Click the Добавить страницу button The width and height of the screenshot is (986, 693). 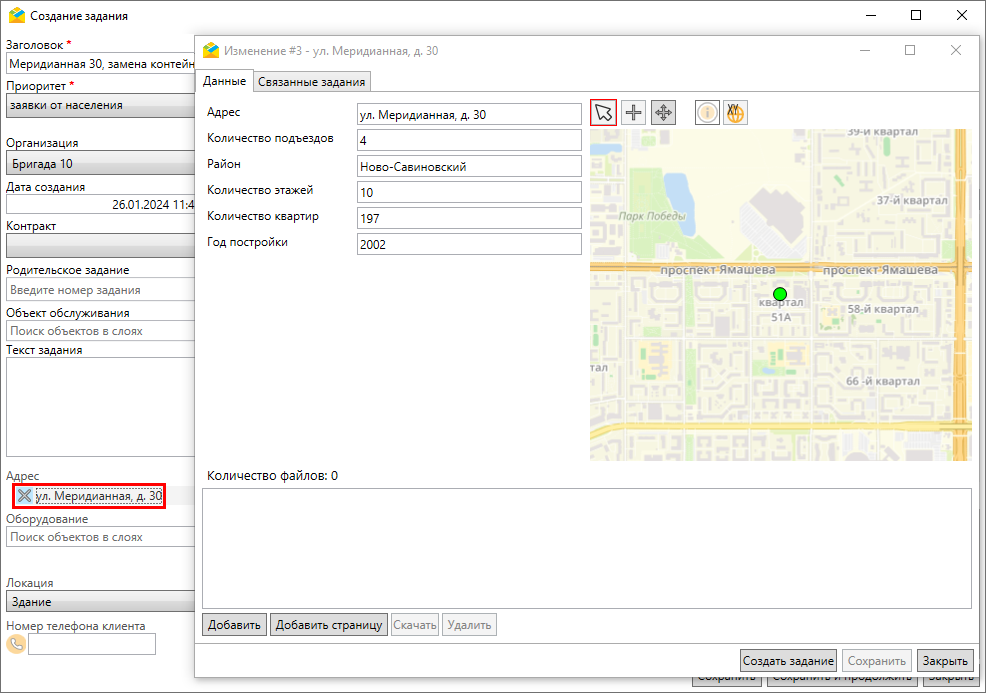click(328, 625)
